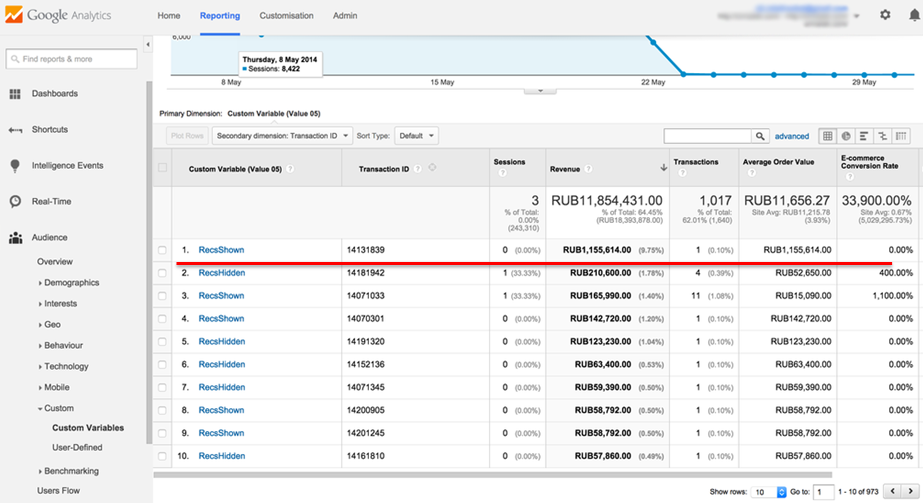Open the Sort Type Default dropdown
Image resolution: width=923 pixels, height=503 pixels.
[x=416, y=136]
